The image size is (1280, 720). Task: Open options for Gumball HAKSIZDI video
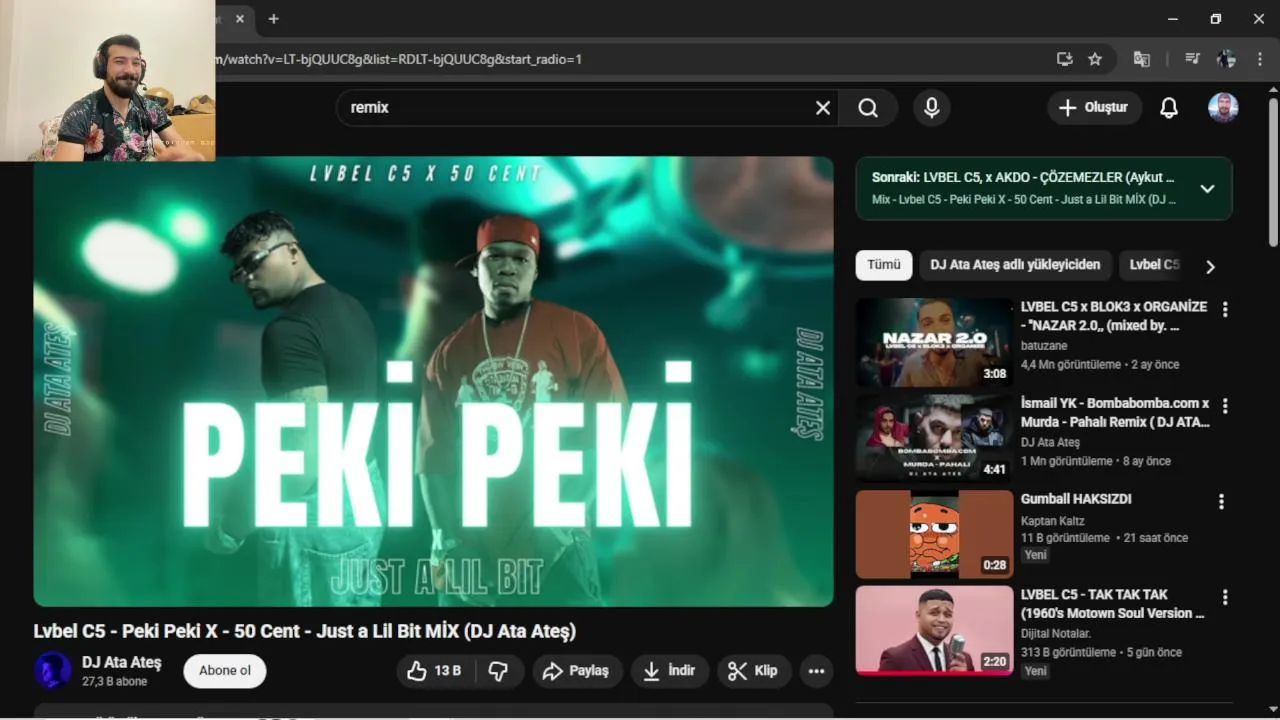pos(1221,502)
